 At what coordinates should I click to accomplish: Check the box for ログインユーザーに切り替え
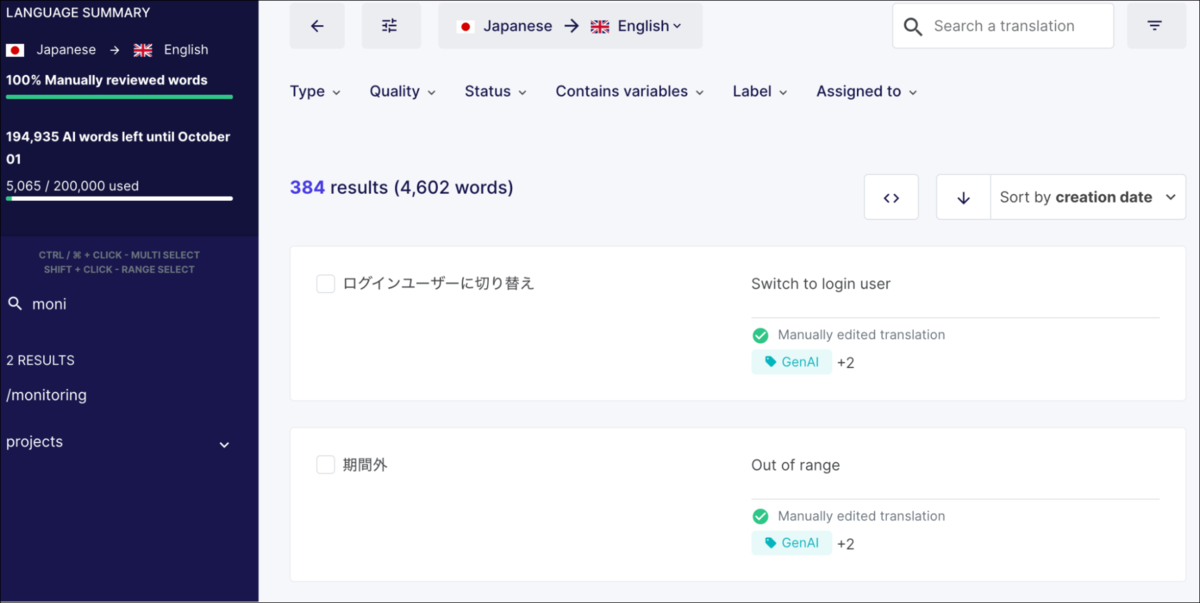coord(325,283)
